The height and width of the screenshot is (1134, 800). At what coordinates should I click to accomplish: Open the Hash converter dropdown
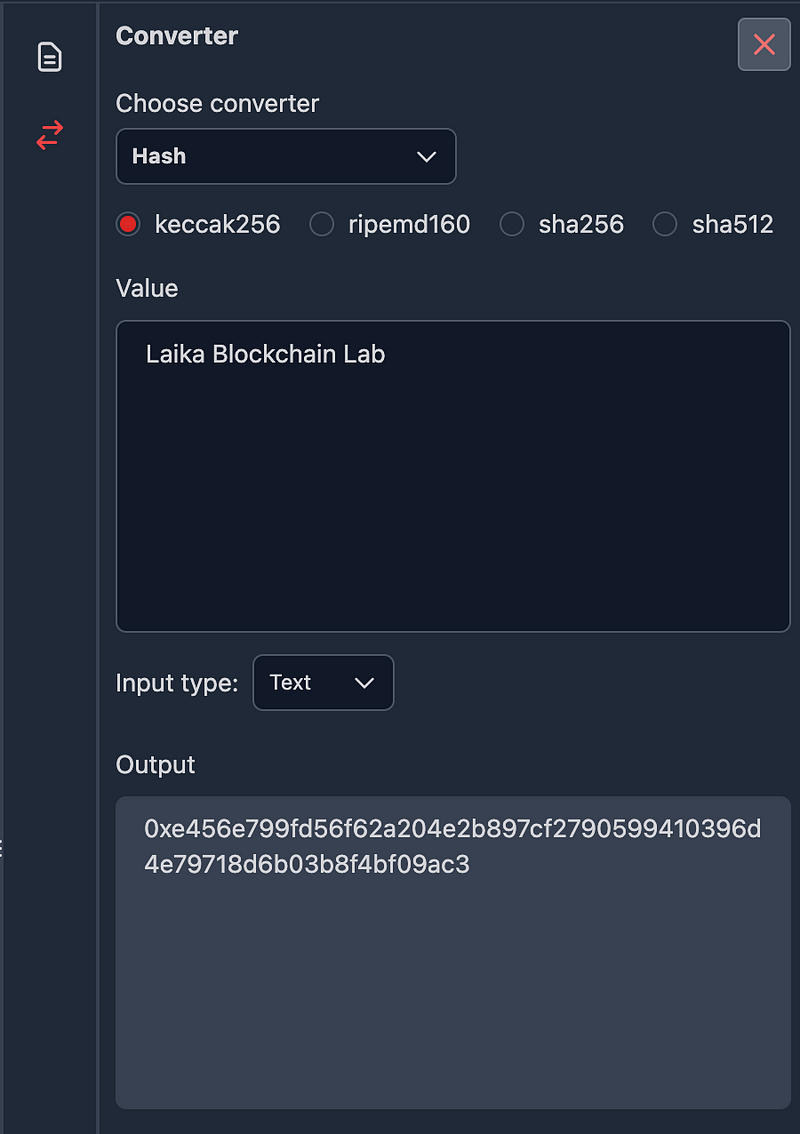pyautogui.click(x=285, y=156)
